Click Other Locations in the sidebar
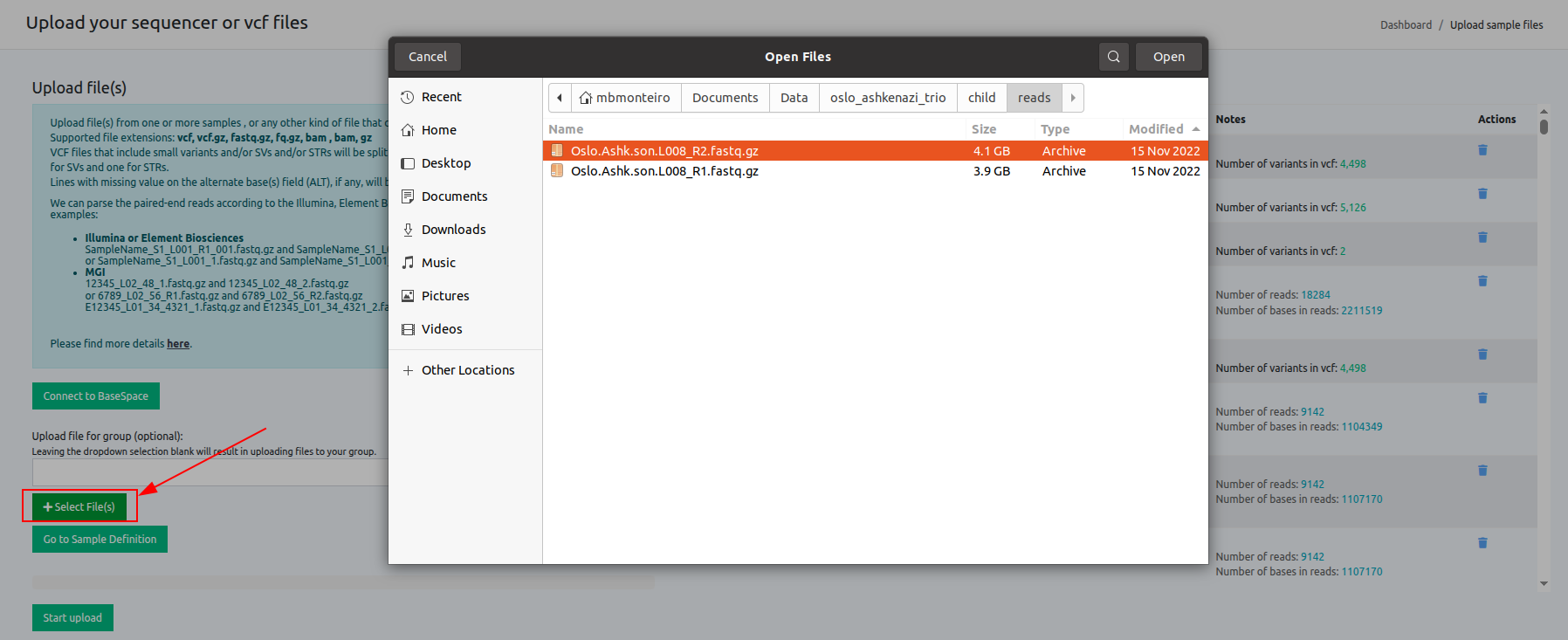This screenshot has width=1568, height=640. [x=468, y=370]
